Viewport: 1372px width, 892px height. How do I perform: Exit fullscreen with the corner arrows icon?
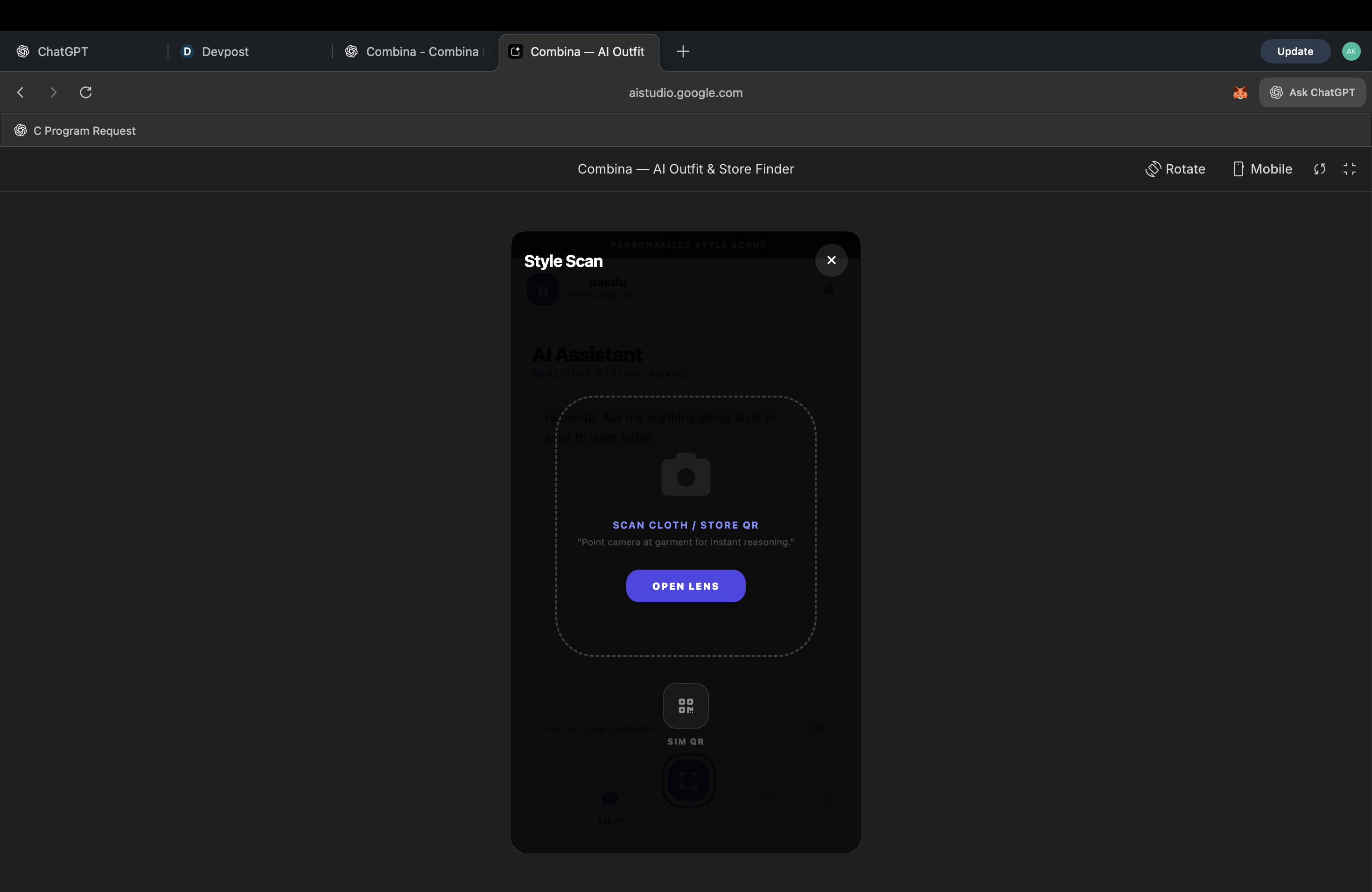1349,169
